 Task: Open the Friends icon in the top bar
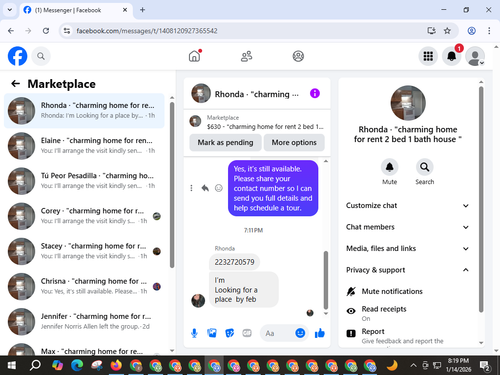[246, 56]
